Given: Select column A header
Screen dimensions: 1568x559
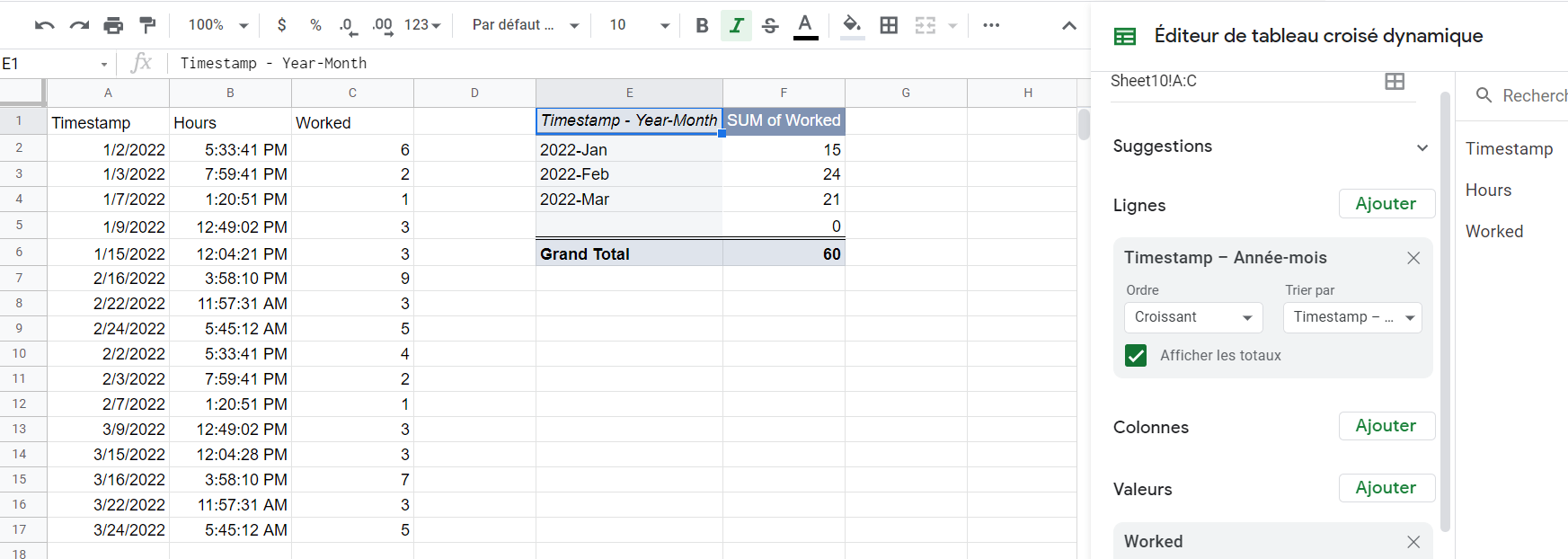Looking at the screenshot, I should [x=108, y=93].
